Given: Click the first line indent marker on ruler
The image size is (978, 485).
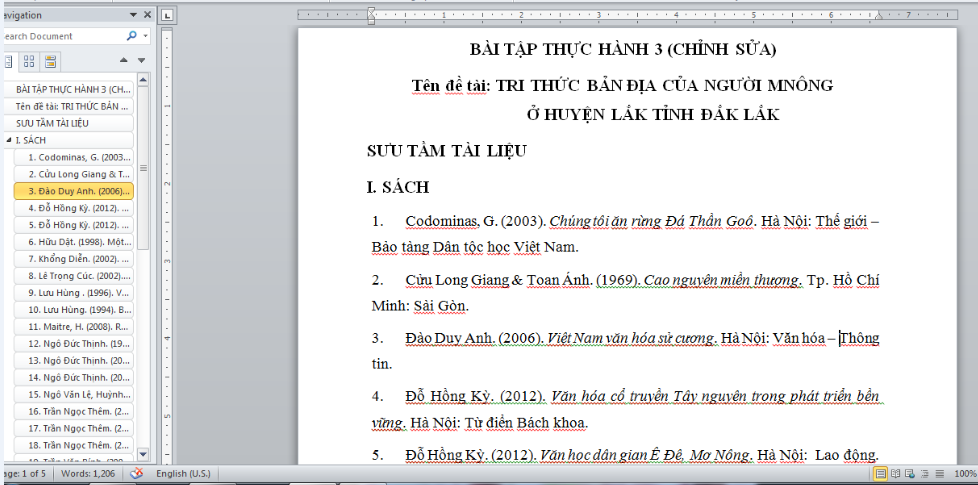Looking at the screenshot, I should point(371,11).
